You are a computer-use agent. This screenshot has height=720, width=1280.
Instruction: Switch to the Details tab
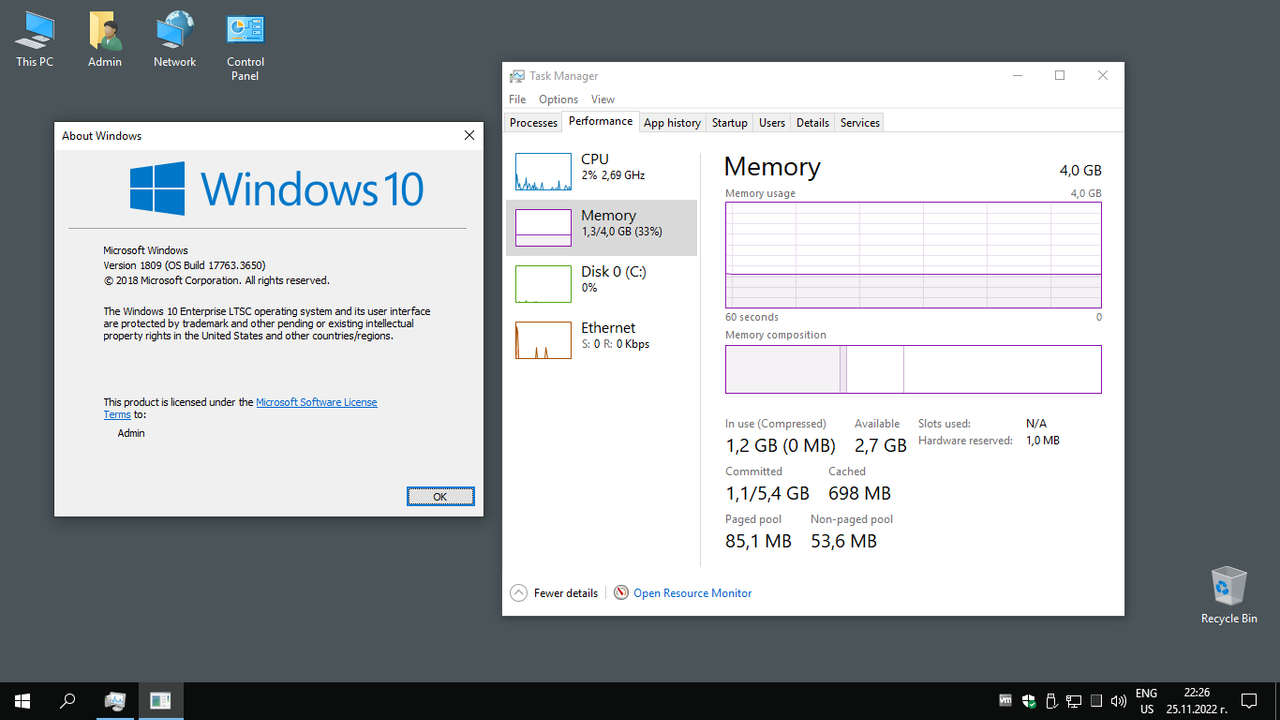(x=813, y=123)
